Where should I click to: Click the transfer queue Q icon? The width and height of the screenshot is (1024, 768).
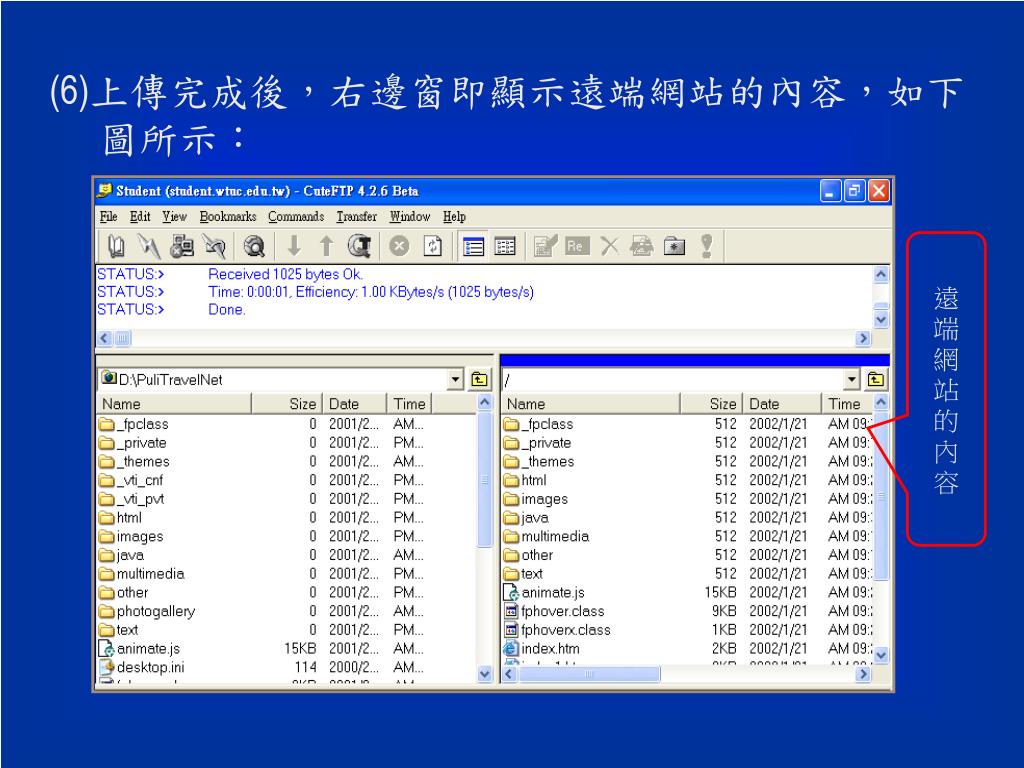tap(360, 246)
